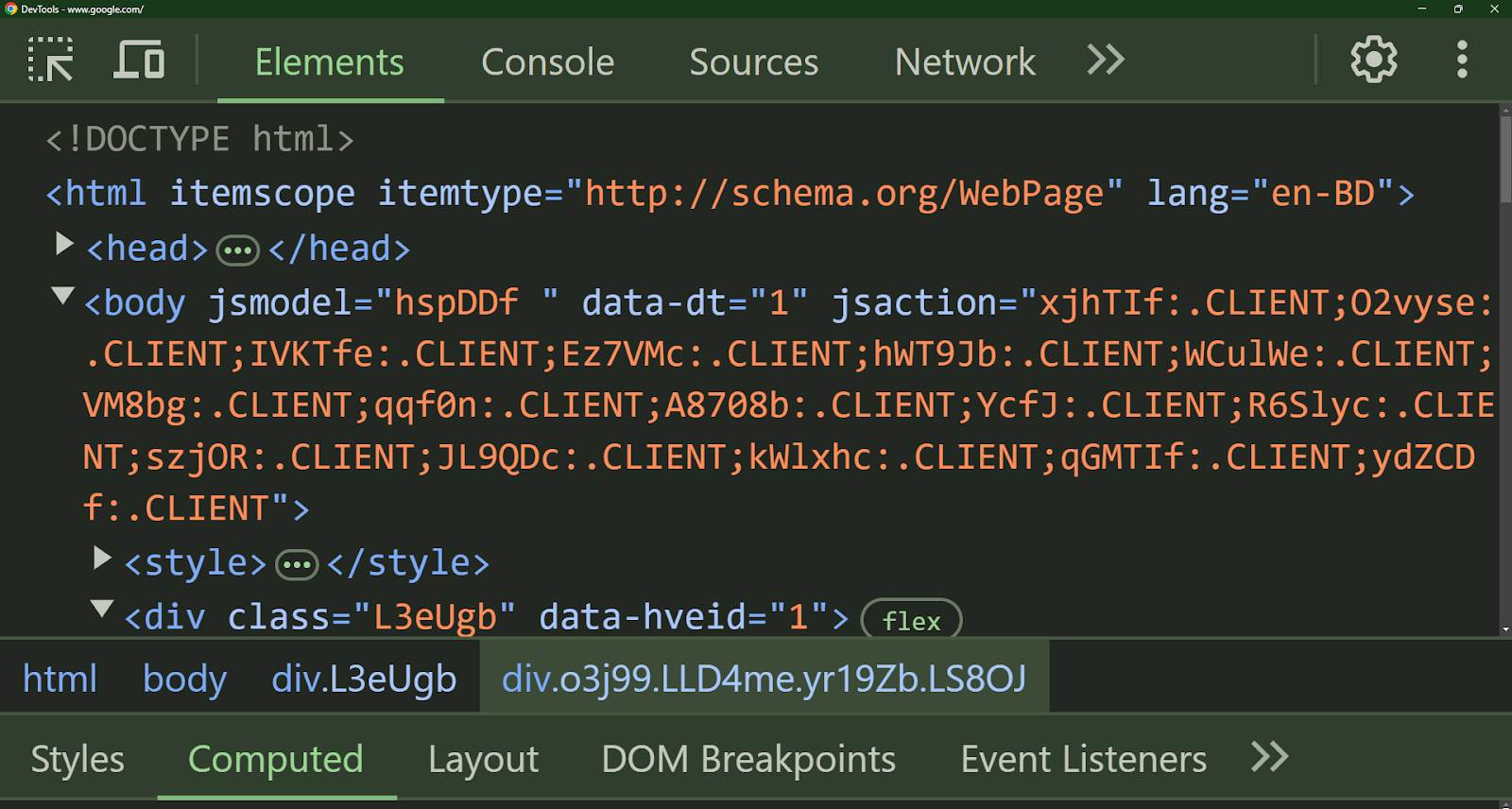1512x809 pixels.
Task: Open the Network tab
Action: [965, 62]
